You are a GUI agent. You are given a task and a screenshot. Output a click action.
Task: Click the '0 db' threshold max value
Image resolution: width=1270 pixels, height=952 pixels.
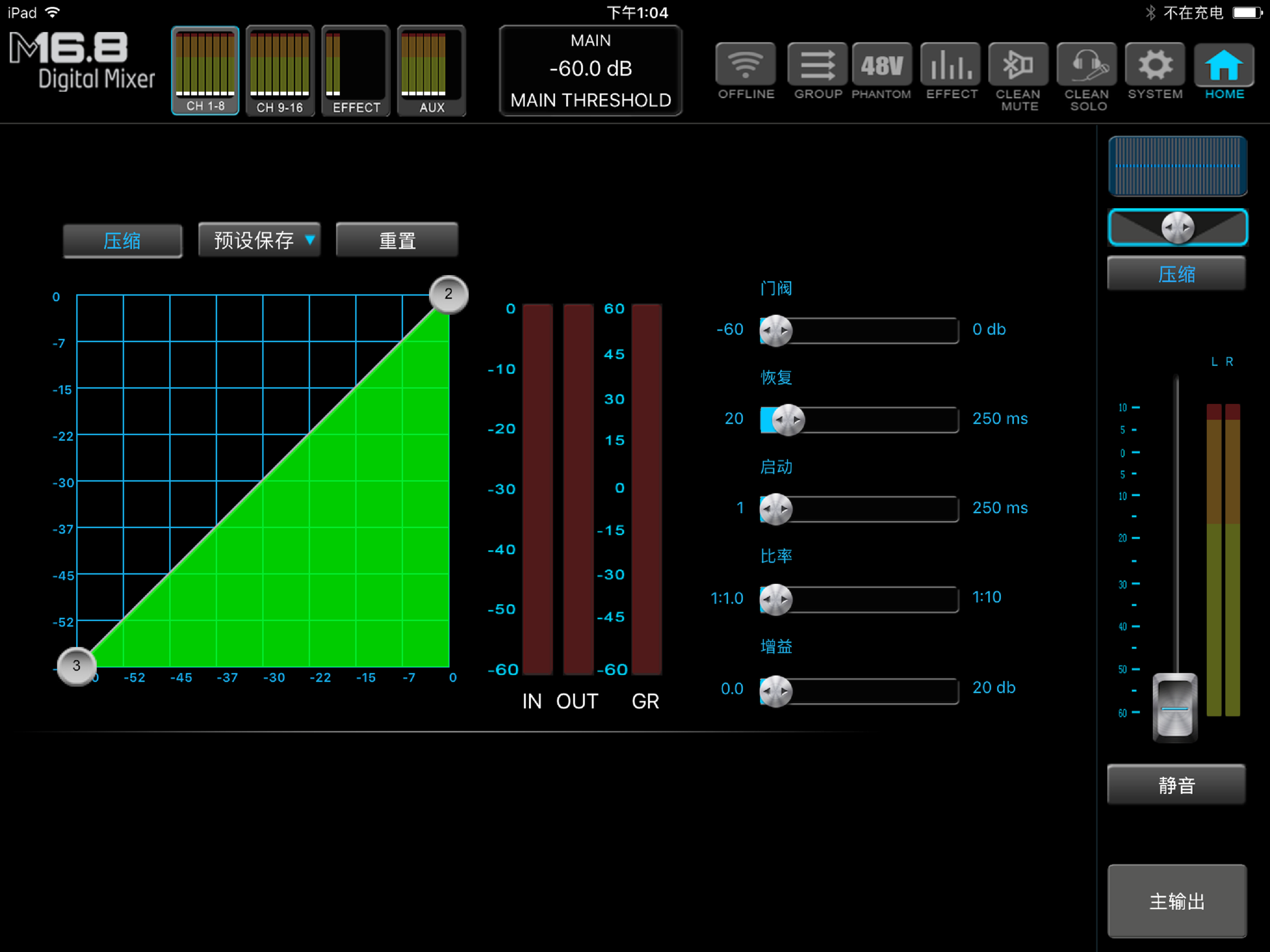coord(989,330)
